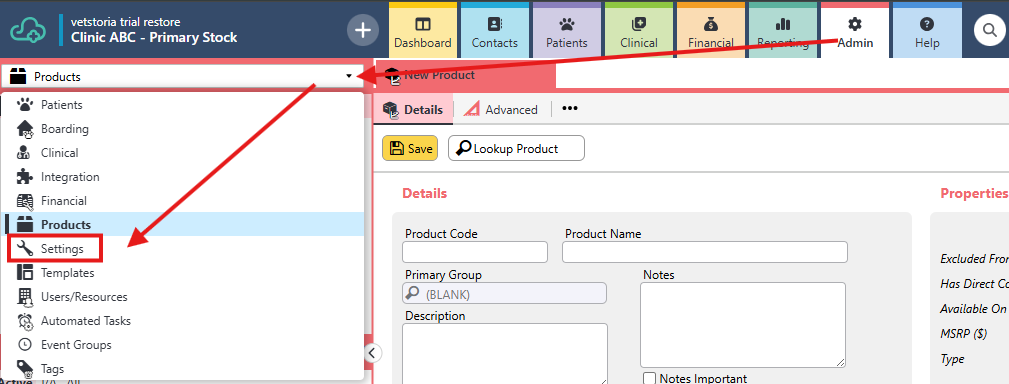Click the Save button
The width and height of the screenshot is (1009, 384).
point(410,148)
